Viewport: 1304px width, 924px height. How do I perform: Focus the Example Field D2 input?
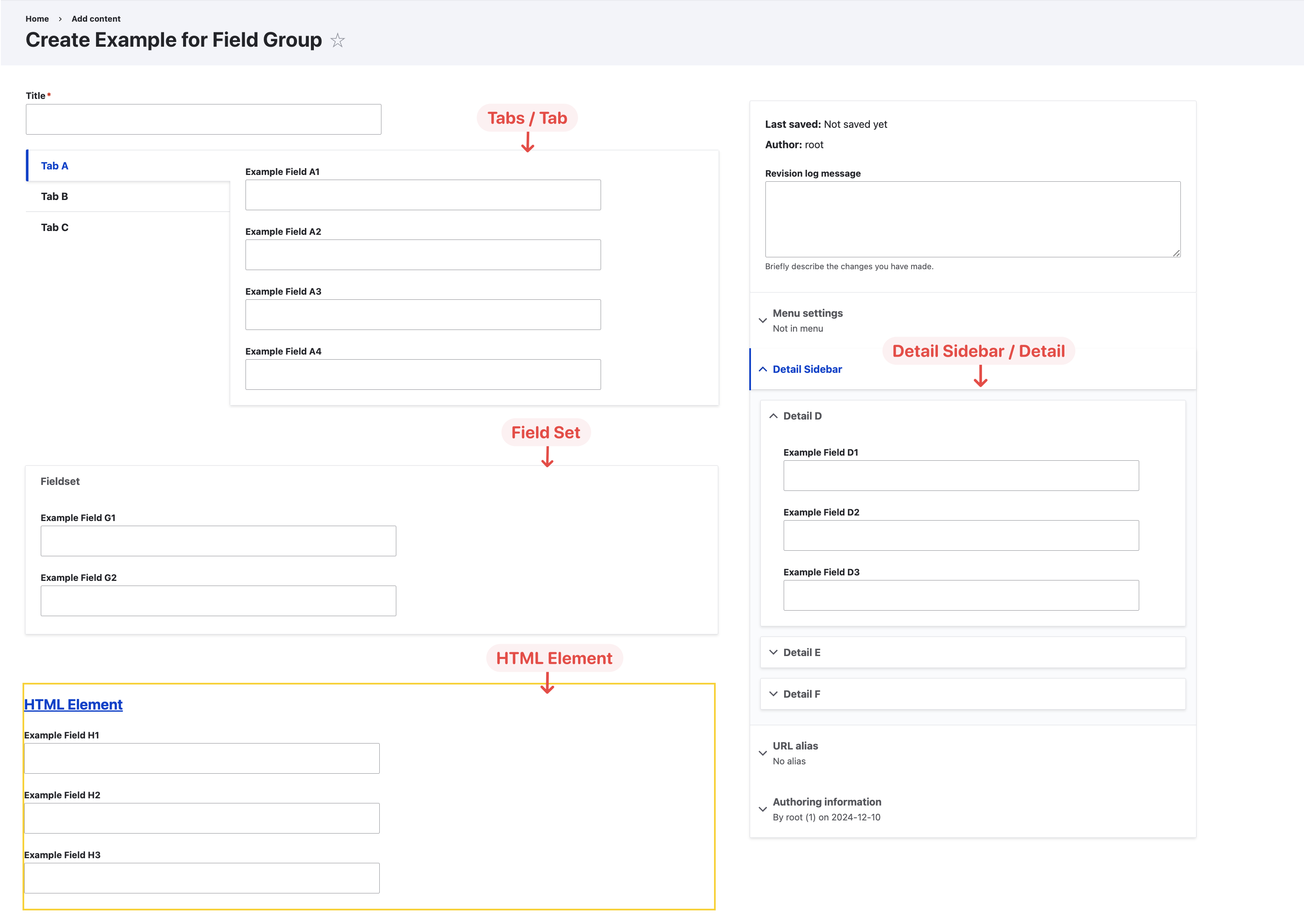961,535
